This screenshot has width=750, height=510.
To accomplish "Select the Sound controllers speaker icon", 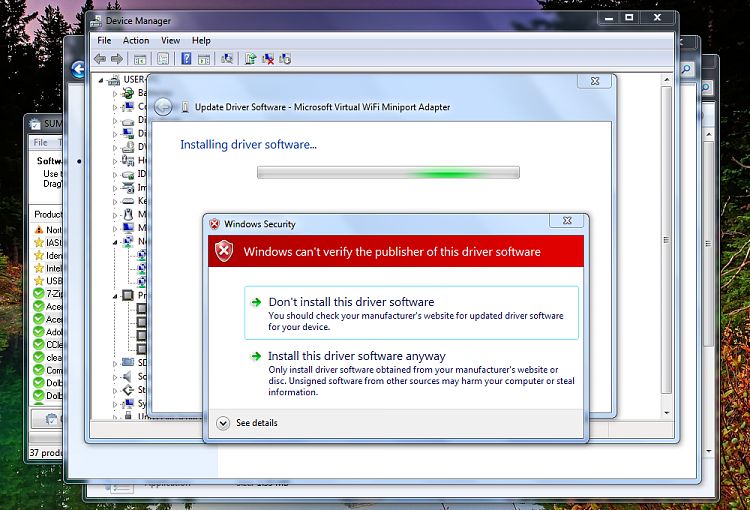I will pos(128,377).
